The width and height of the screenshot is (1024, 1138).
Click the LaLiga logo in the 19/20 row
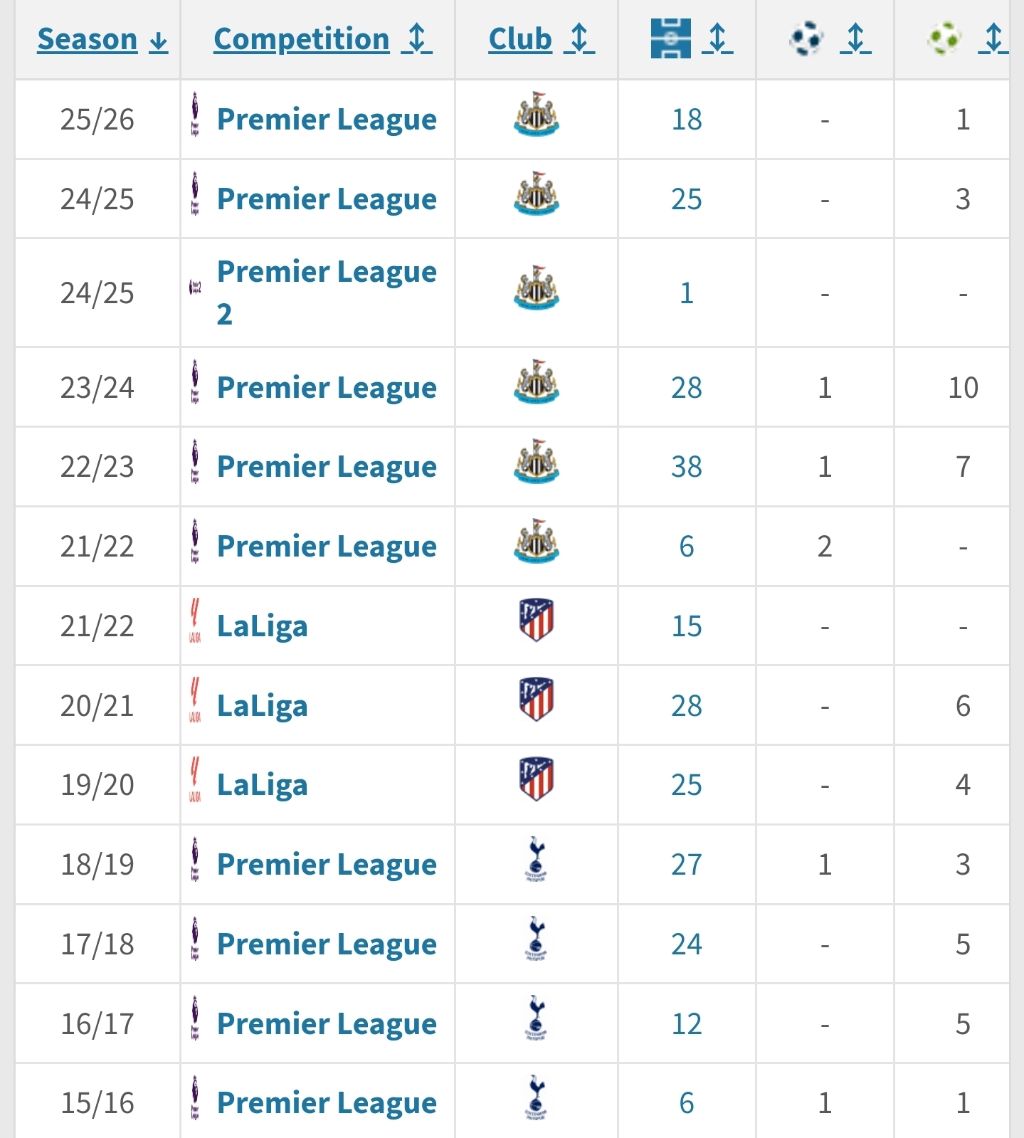[x=195, y=784]
